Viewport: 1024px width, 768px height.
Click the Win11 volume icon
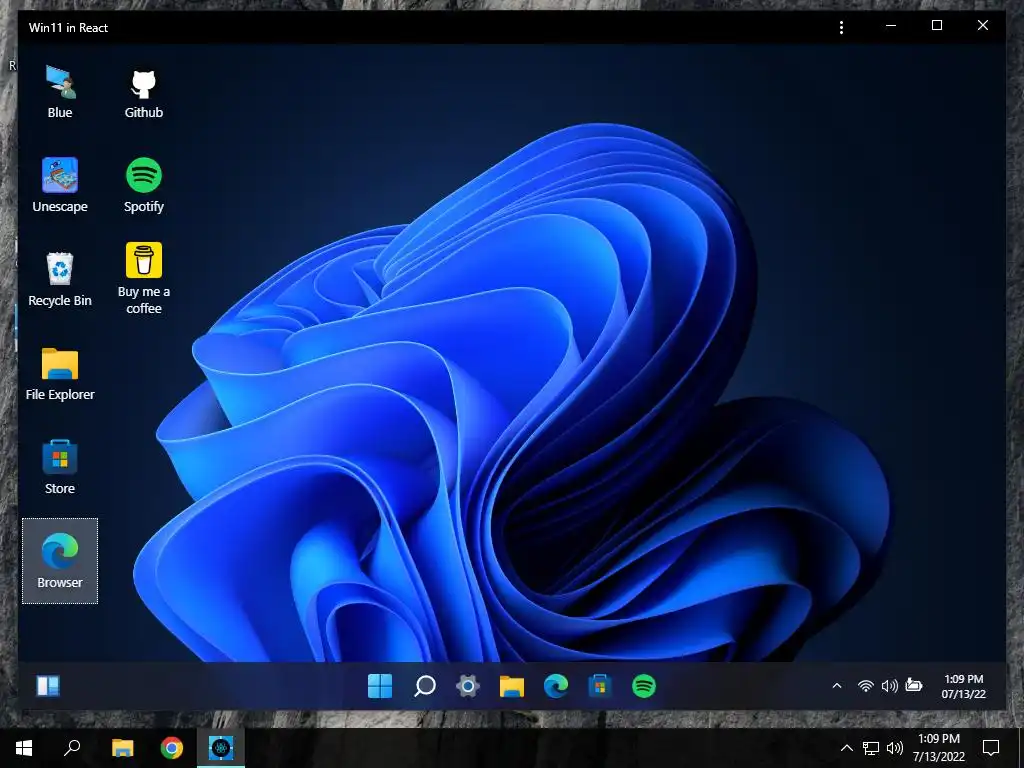pyautogui.click(x=889, y=686)
